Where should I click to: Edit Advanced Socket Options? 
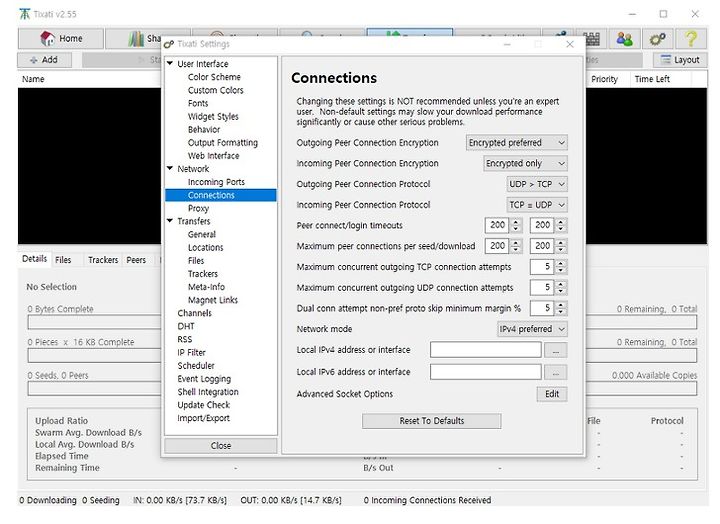pyautogui.click(x=552, y=394)
